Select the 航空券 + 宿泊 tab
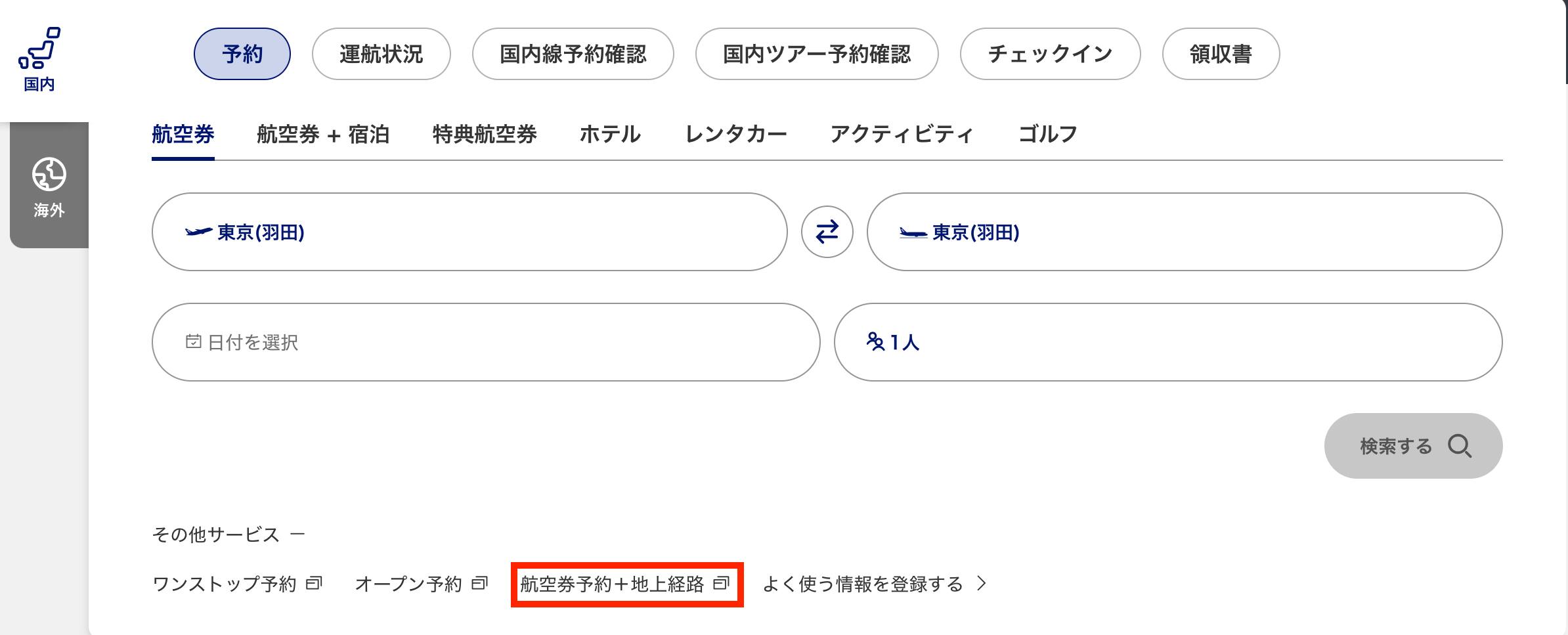The width and height of the screenshot is (1568, 635). (x=323, y=135)
